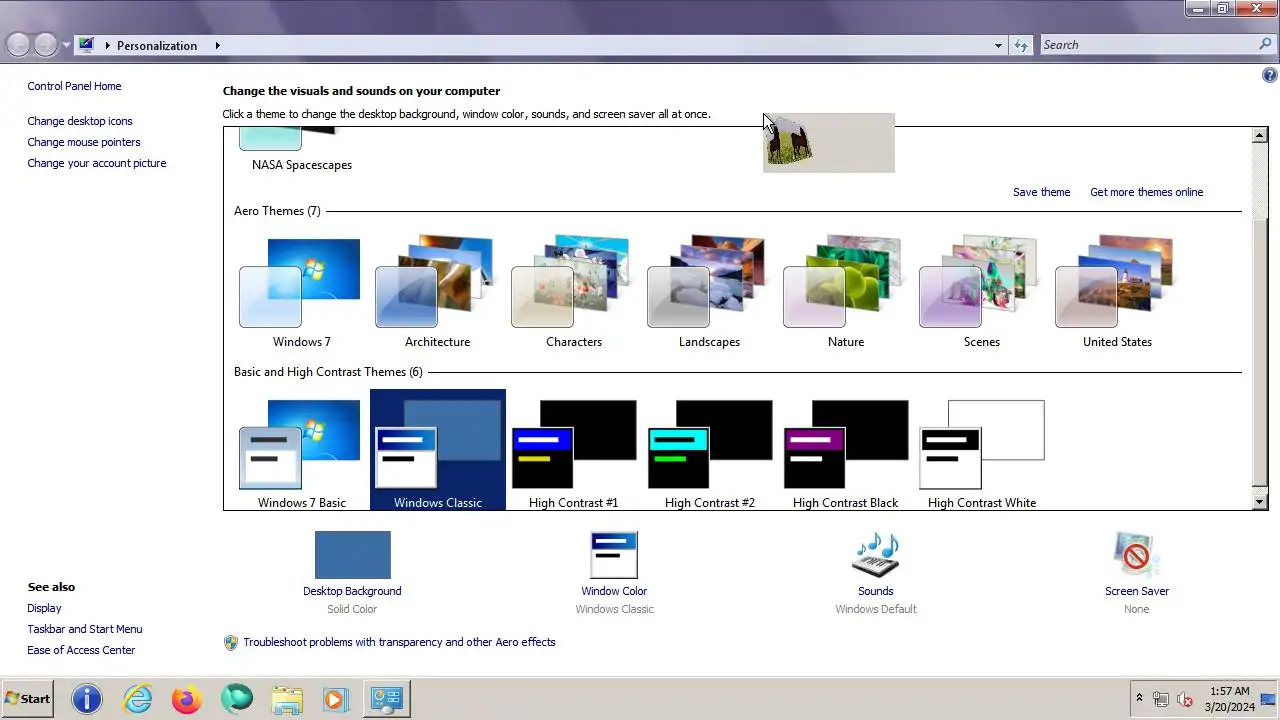Open Windows Explorer folder in taskbar

287,699
